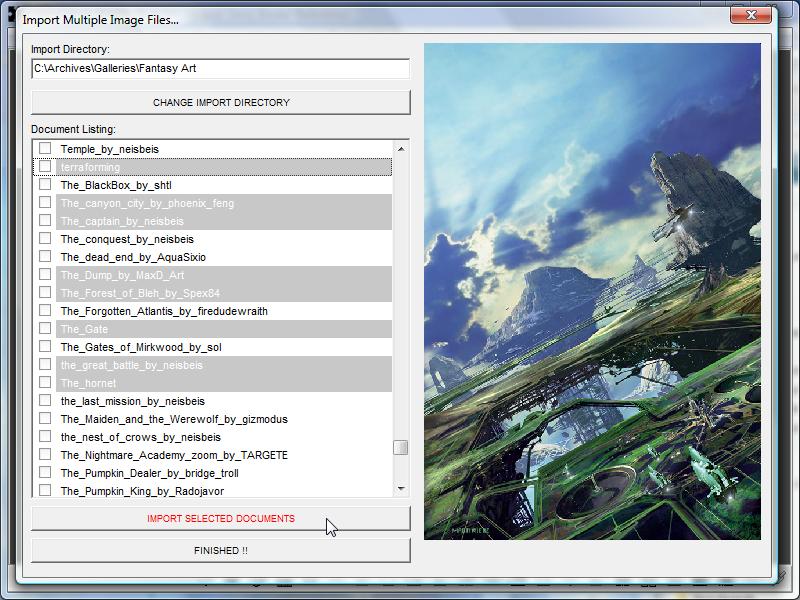Click the CHANGE IMPORT DIRECTORY button

click(x=221, y=102)
